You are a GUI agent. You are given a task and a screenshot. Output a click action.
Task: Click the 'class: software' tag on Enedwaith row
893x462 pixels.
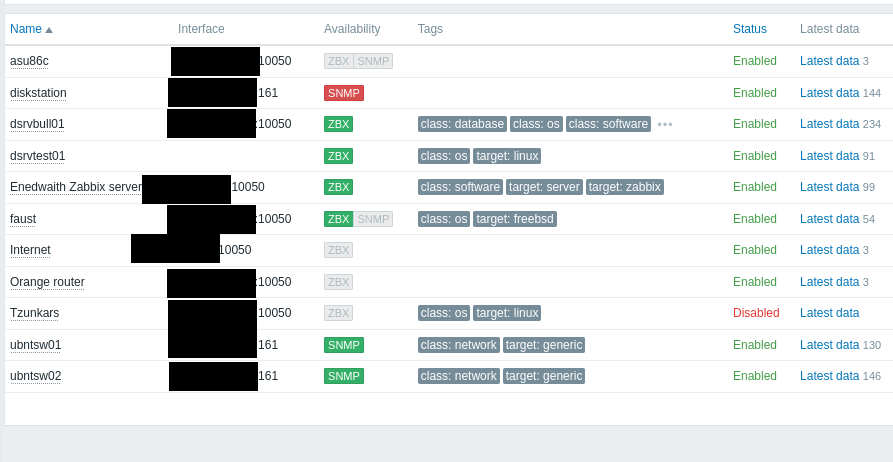(460, 187)
